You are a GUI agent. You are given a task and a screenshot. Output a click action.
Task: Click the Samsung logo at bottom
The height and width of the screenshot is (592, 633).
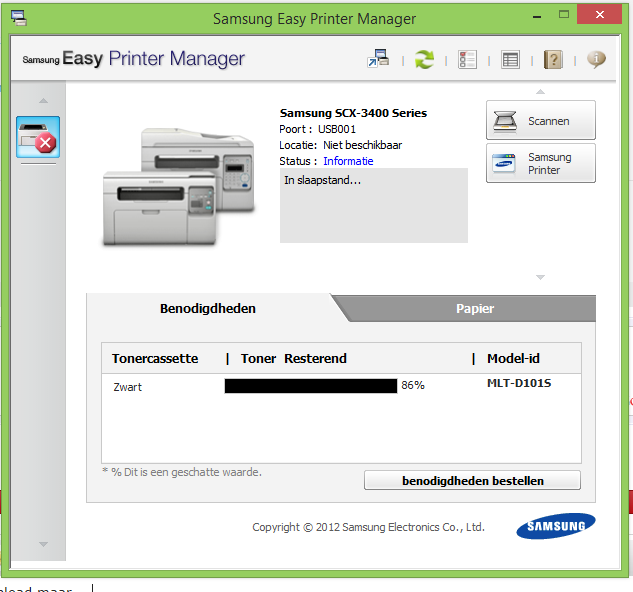[x=555, y=526]
